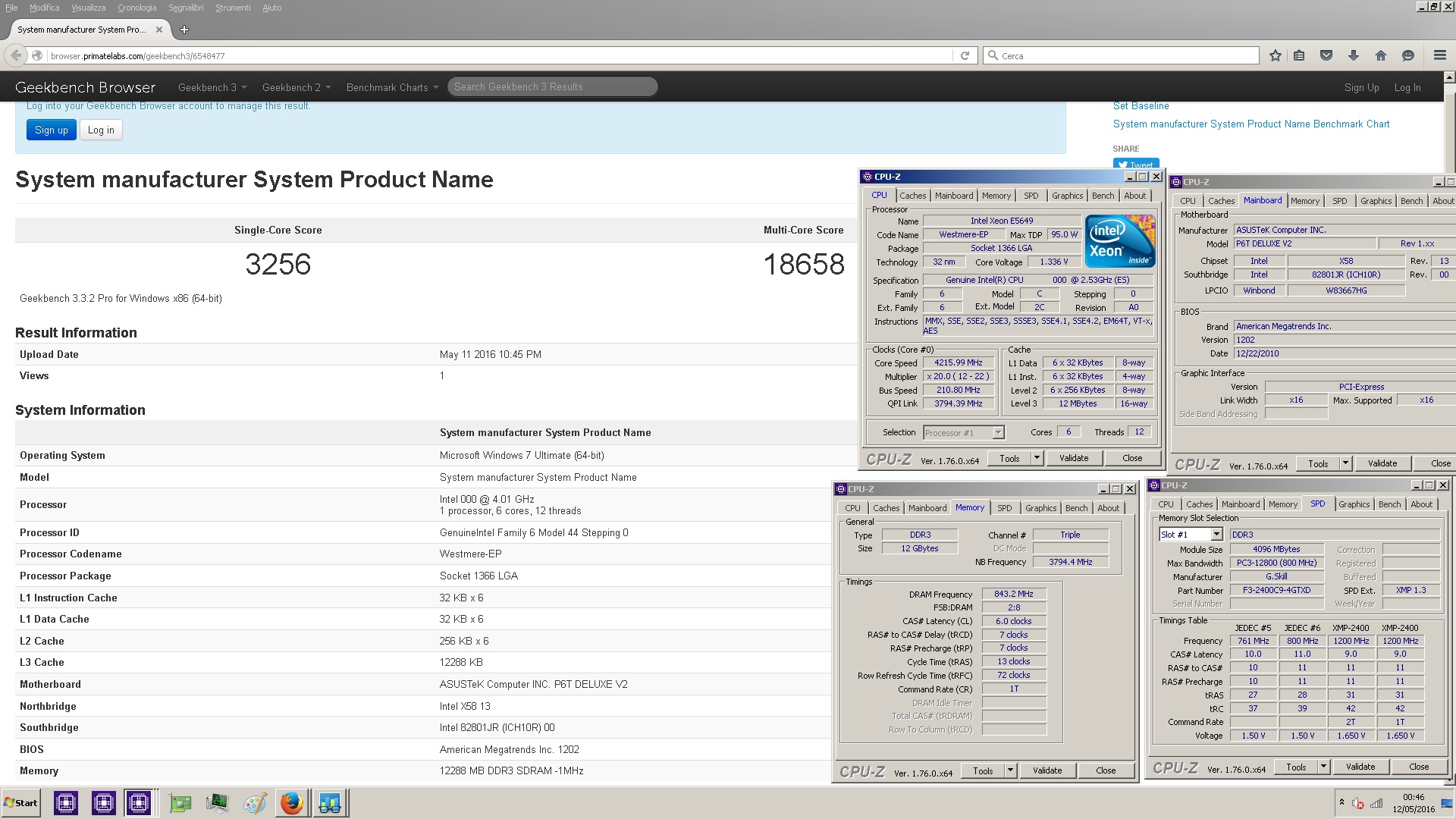Open the Firefox hamburger menu
Screen dimensions: 1456x819
[x=1439, y=55]
